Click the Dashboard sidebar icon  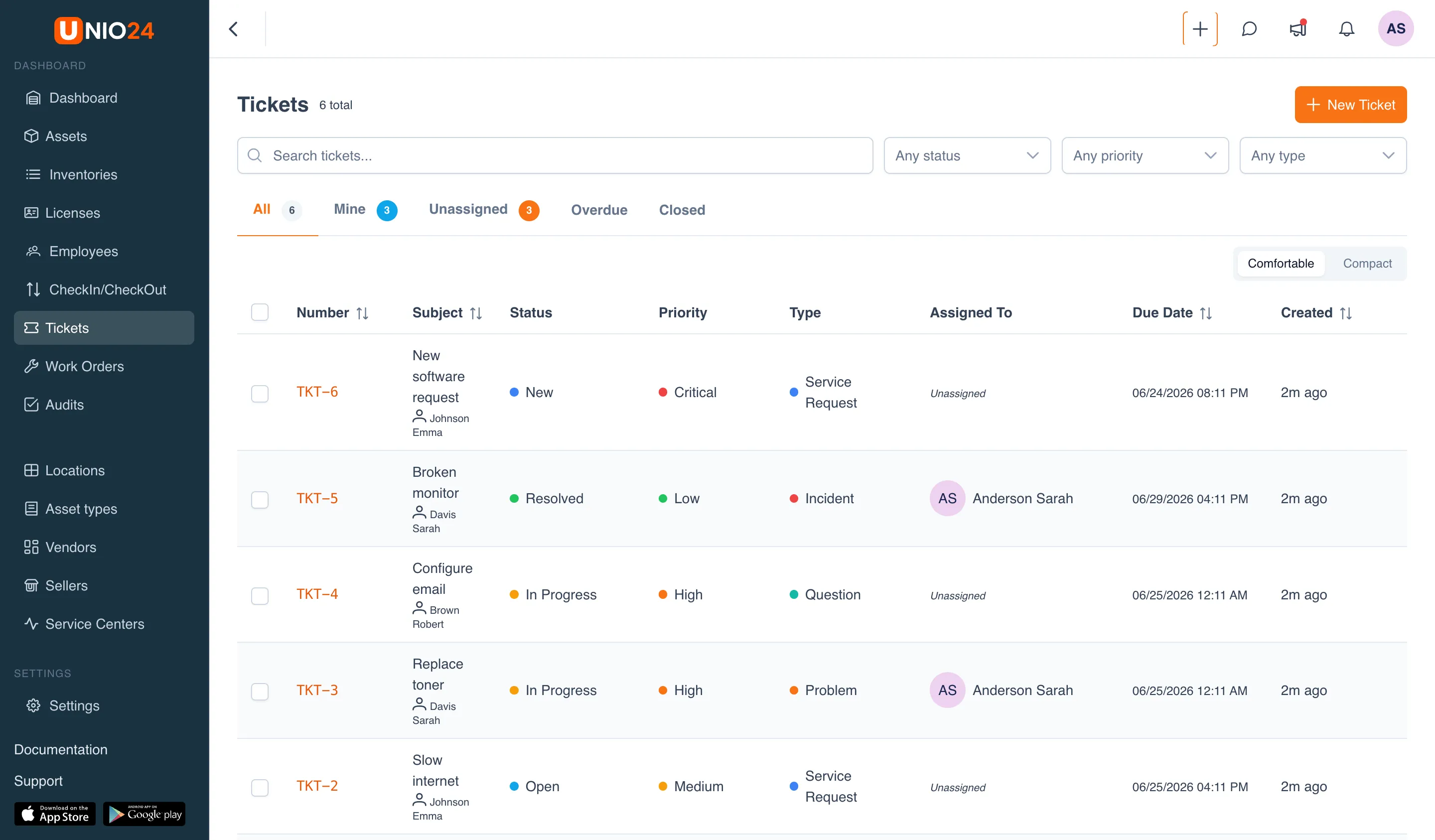[33, 98]
